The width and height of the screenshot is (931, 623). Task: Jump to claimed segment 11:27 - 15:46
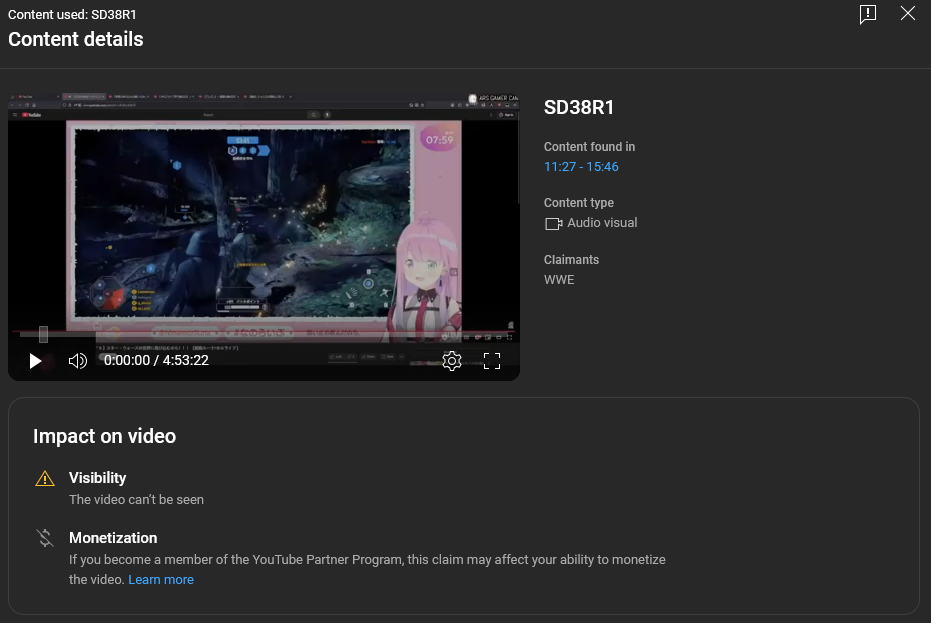click(x=581, y=167)
